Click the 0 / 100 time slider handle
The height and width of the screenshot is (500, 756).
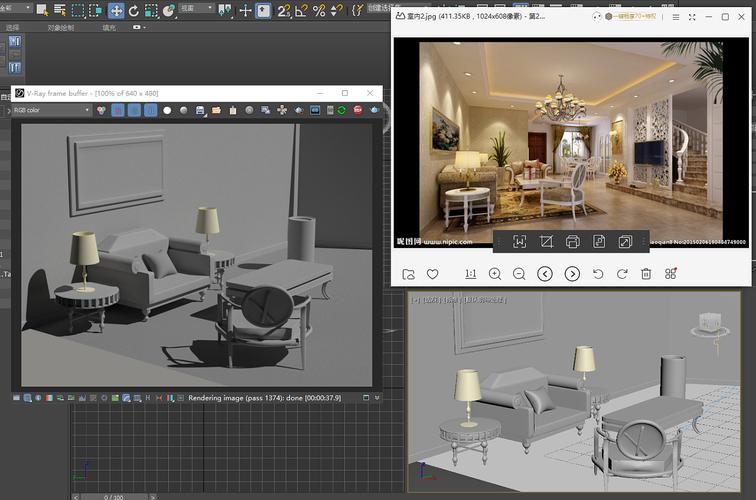point(114,497)
